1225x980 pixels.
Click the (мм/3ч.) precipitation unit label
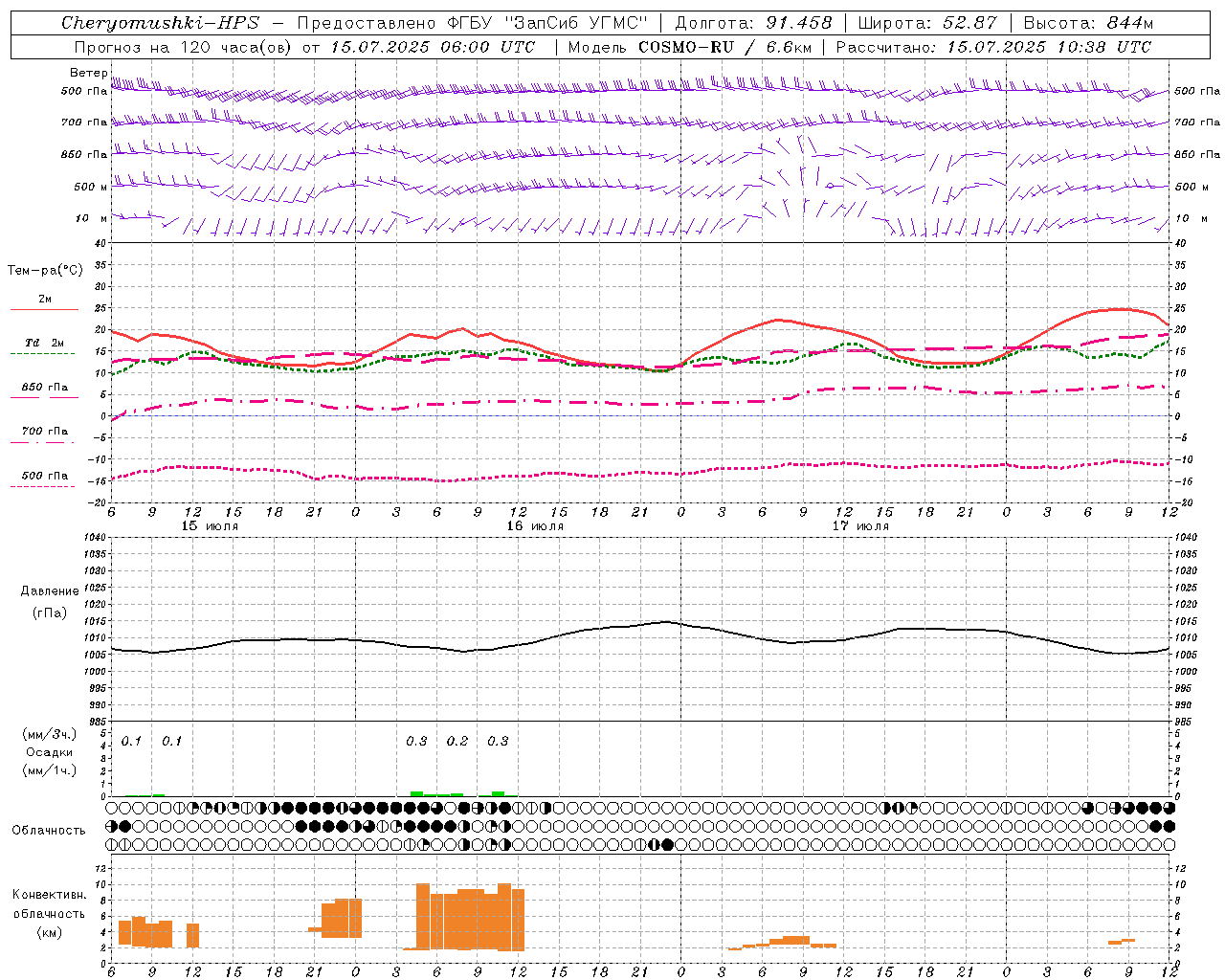tap(49, 734)
